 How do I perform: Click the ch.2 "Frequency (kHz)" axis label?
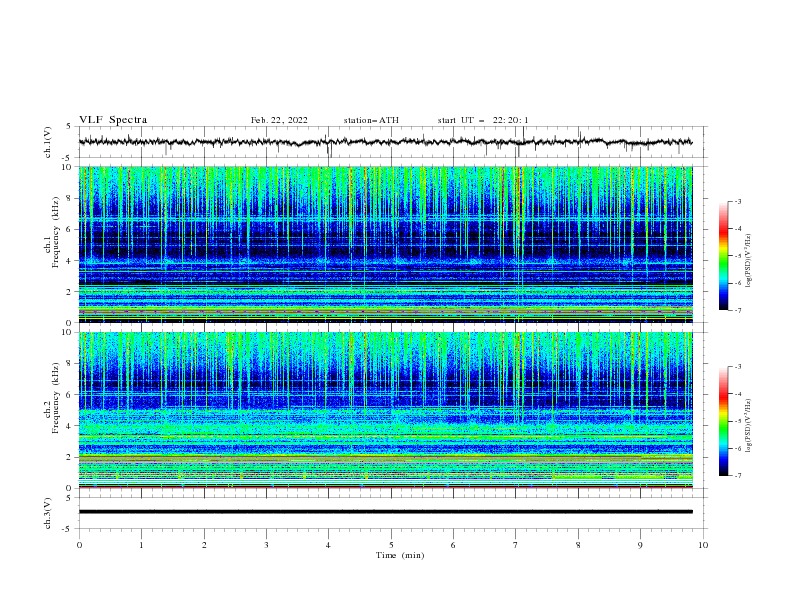(x=56, y=398)
